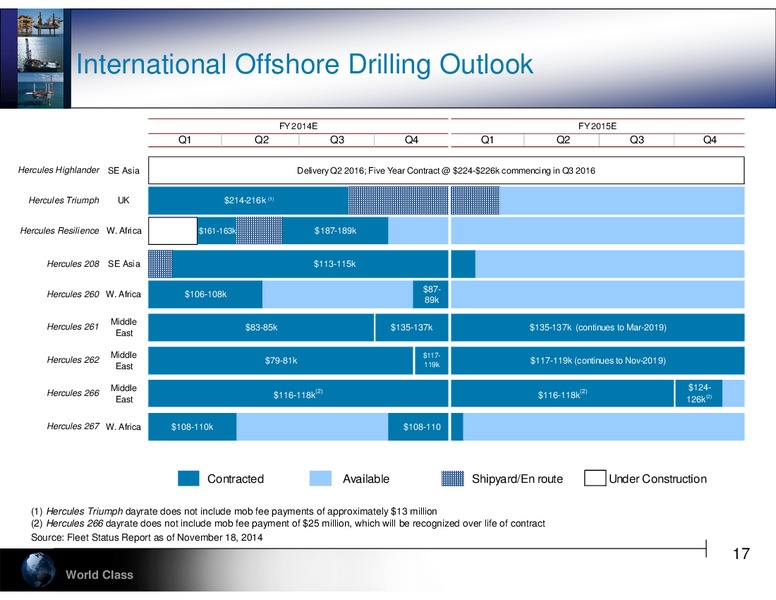Viewport: 776px width, 600px height.
Task: Click the $116-118k bar under FY2015E
Action: (563, 394)
